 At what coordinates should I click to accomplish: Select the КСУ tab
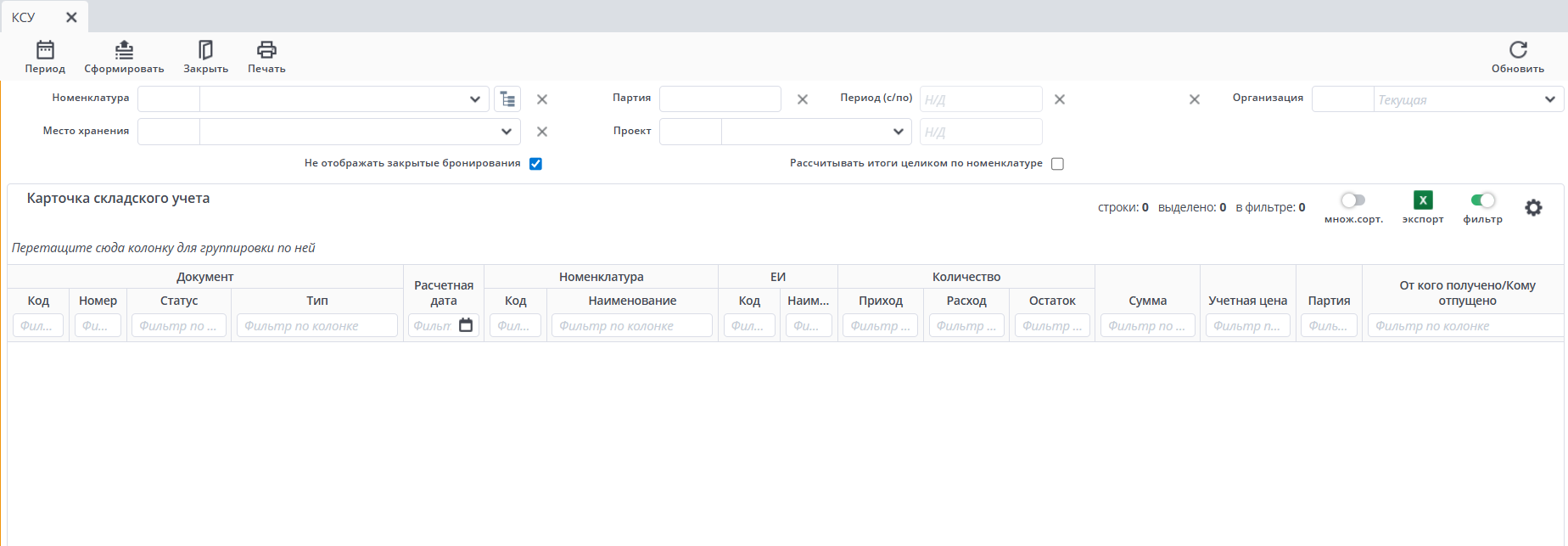(x=24, y=17)
